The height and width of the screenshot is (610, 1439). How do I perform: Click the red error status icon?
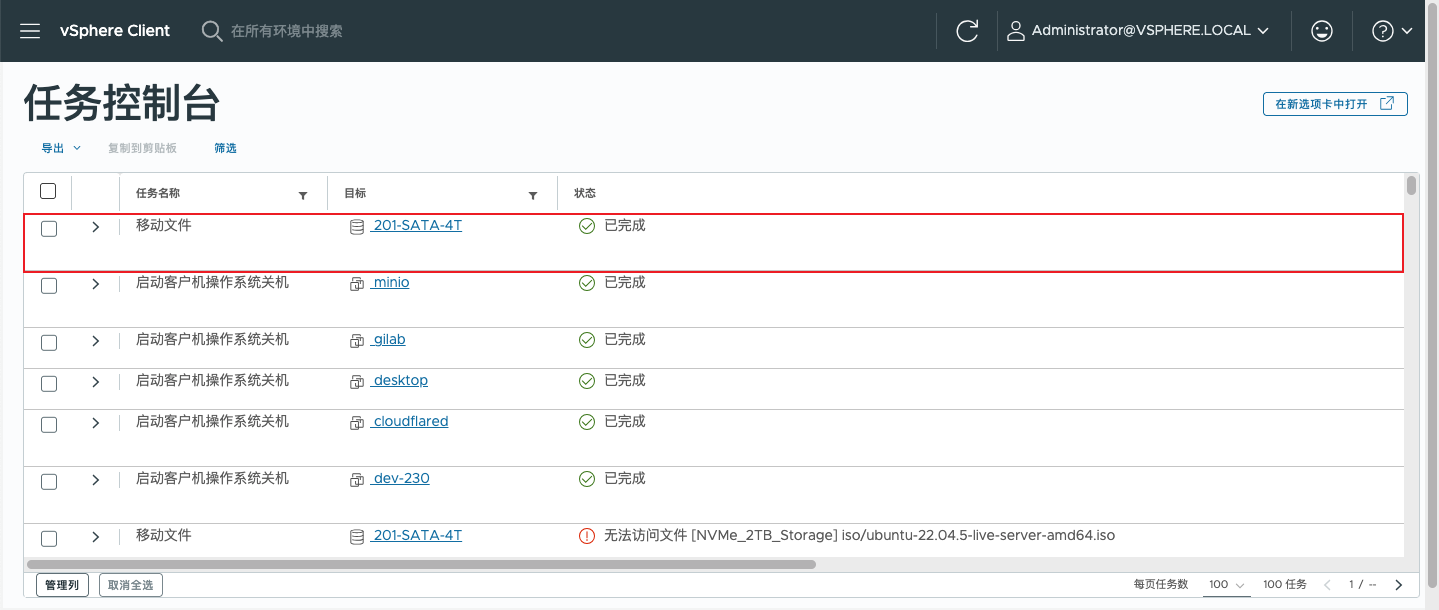tap(587, 536)
